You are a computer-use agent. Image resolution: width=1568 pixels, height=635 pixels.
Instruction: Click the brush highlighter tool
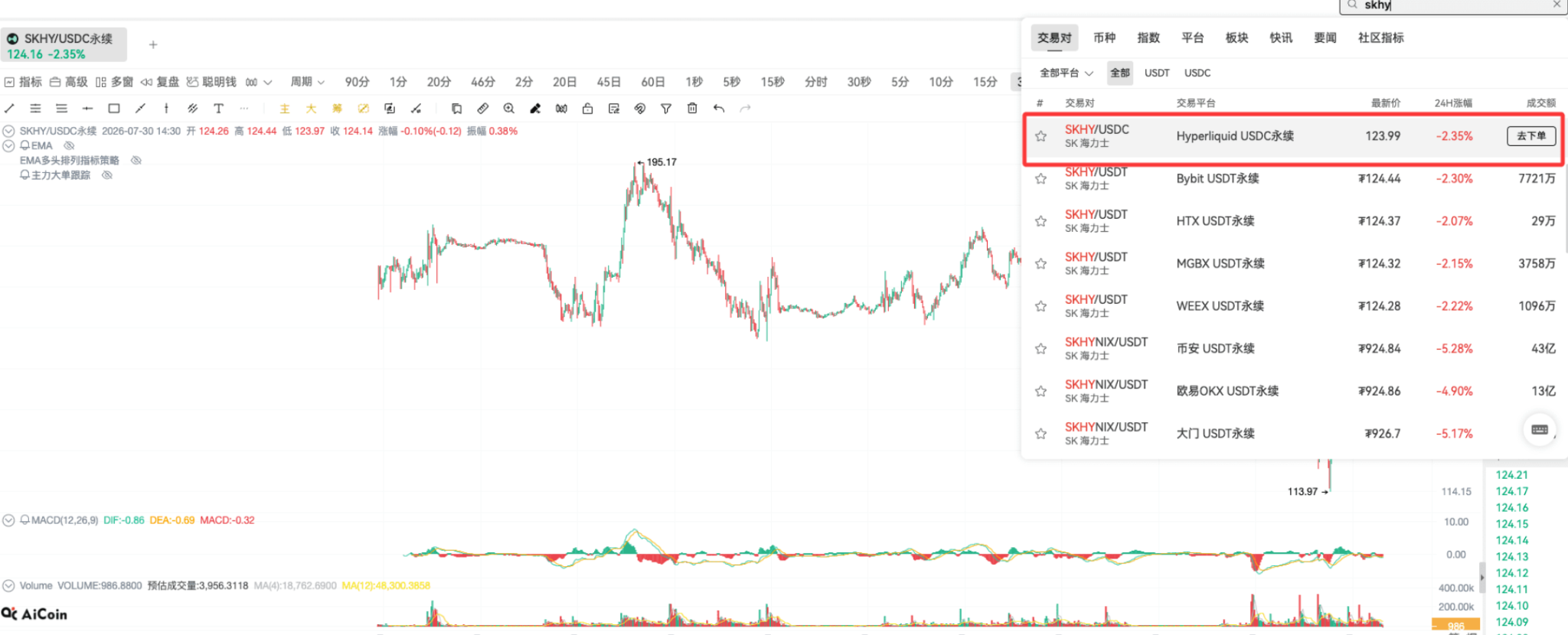(x=535, y=109)
